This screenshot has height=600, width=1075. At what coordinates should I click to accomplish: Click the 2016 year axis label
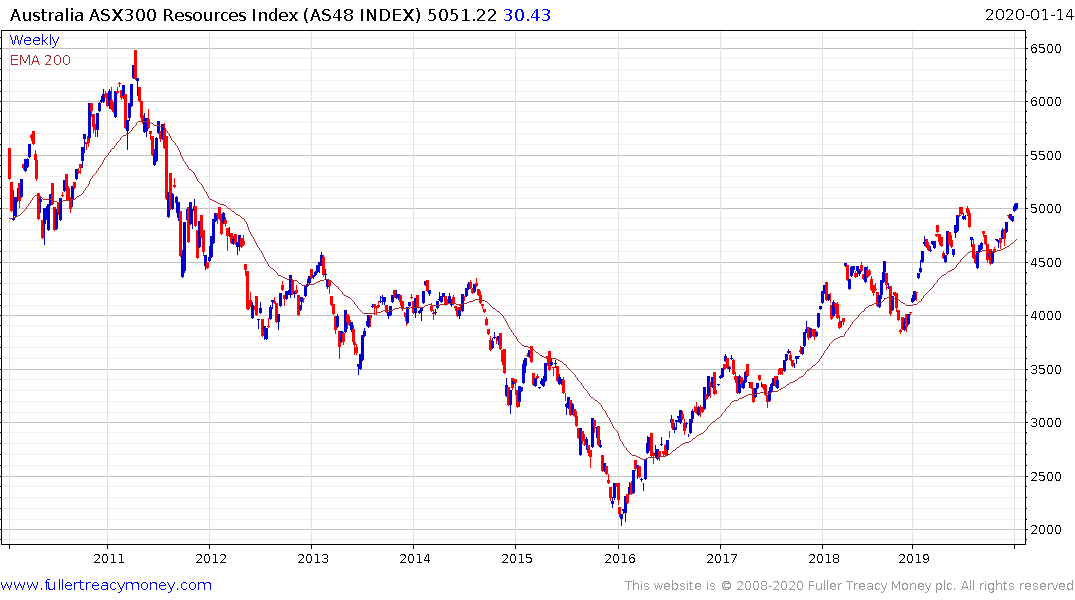pos(620,558)
